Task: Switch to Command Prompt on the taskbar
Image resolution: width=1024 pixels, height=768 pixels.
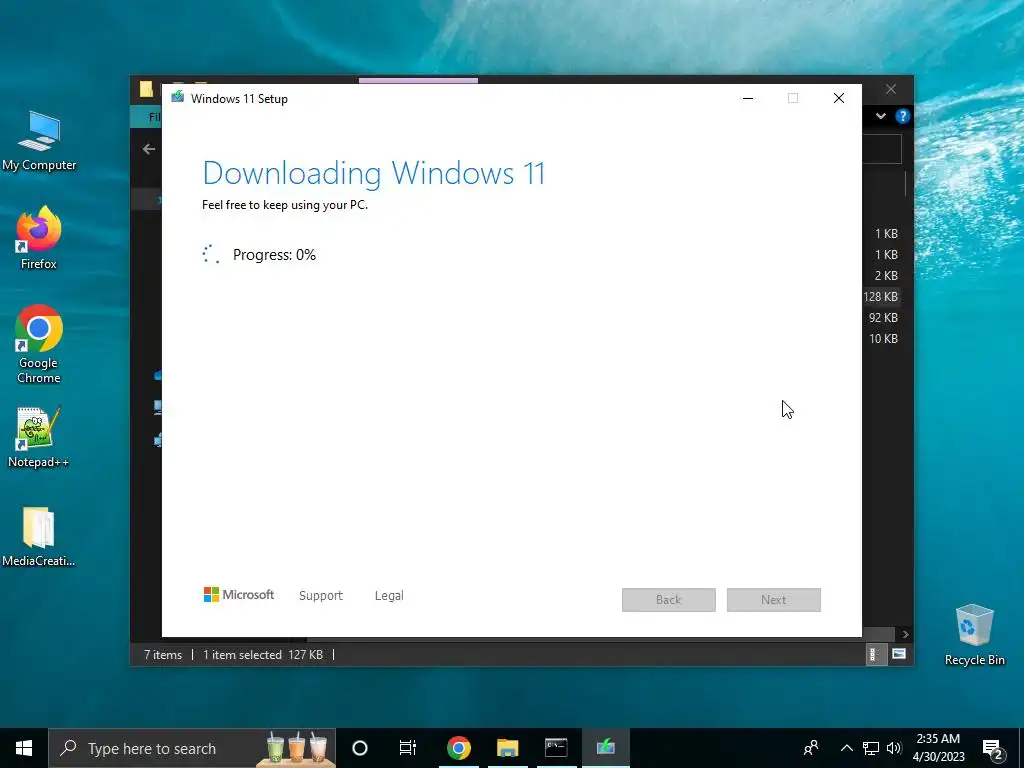Action: coord(556,748)
